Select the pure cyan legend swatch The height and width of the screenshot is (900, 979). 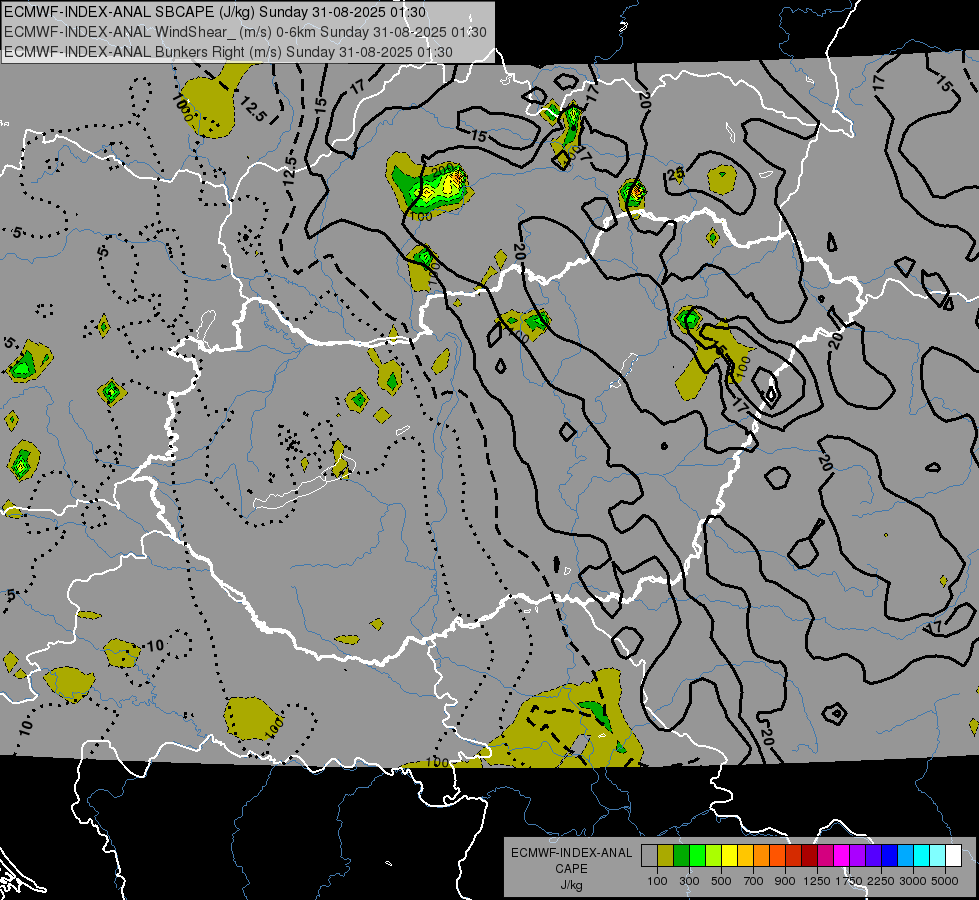point(922,855)
